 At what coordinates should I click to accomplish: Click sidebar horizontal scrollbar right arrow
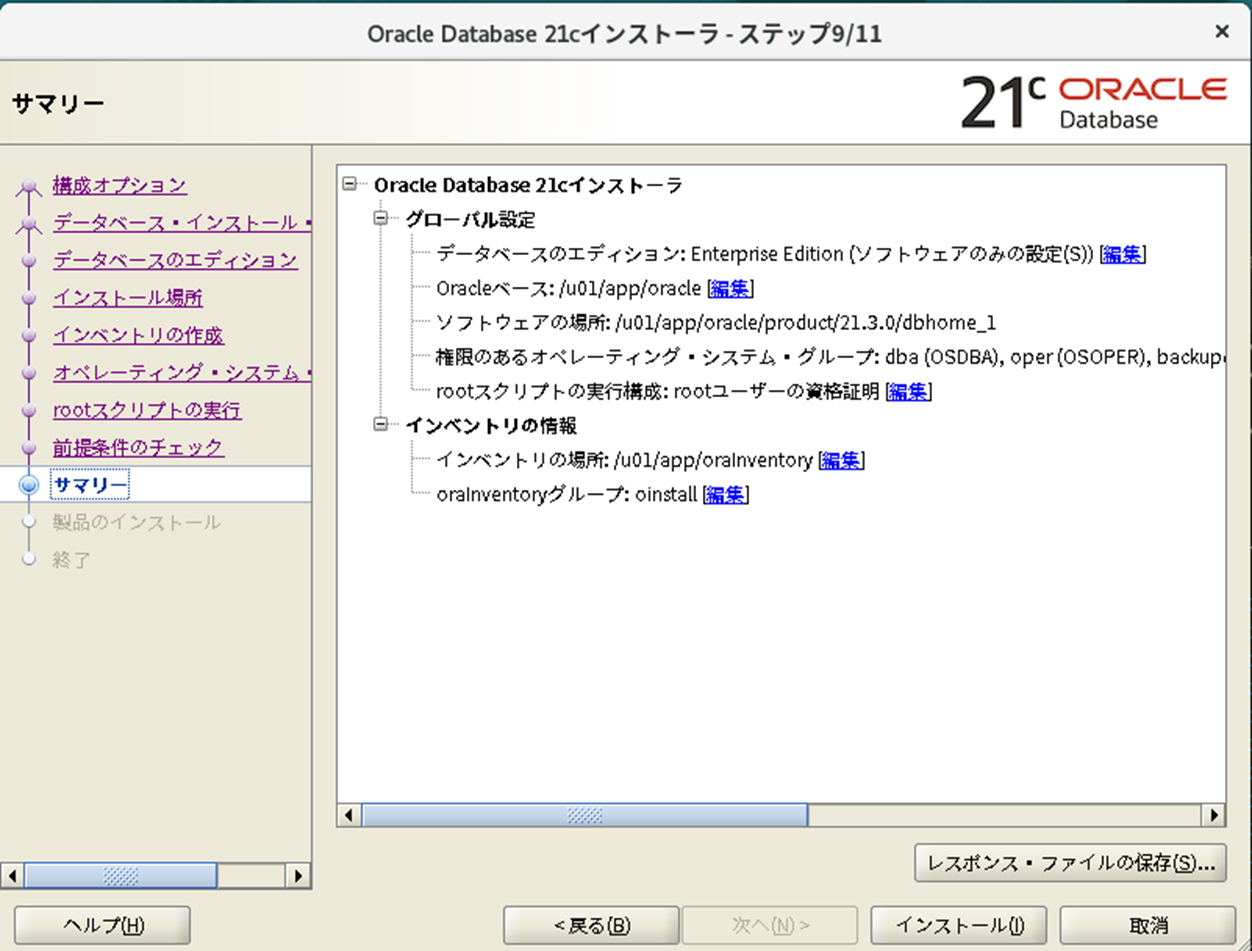pyautogui.click(x=298, y=876)
